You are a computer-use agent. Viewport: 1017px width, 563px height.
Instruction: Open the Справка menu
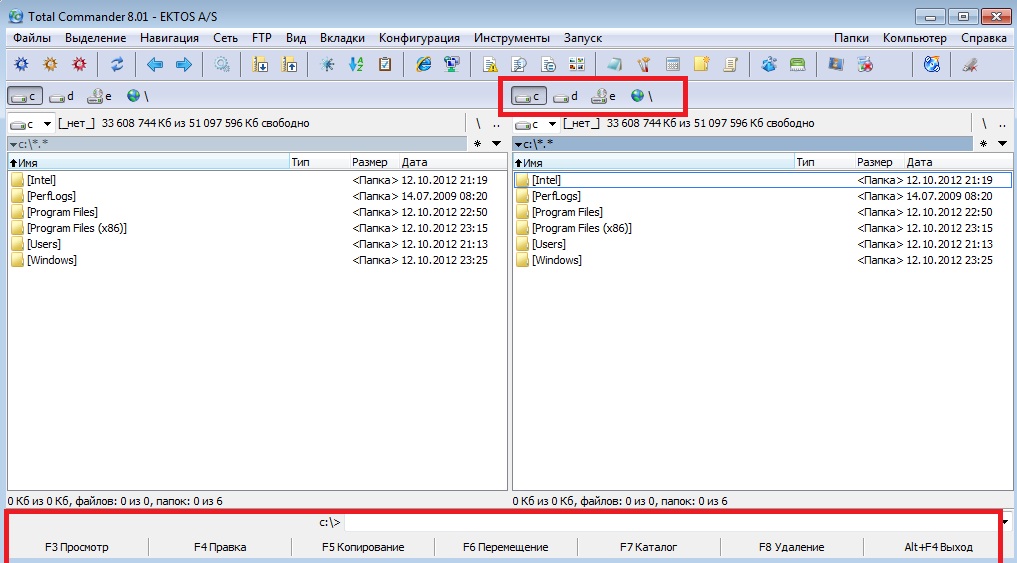[x=983, y=38]
